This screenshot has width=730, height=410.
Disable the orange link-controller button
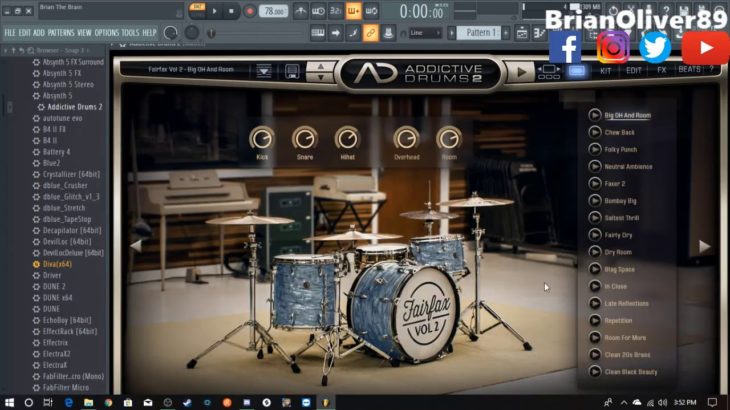click(x=371, y=33)
